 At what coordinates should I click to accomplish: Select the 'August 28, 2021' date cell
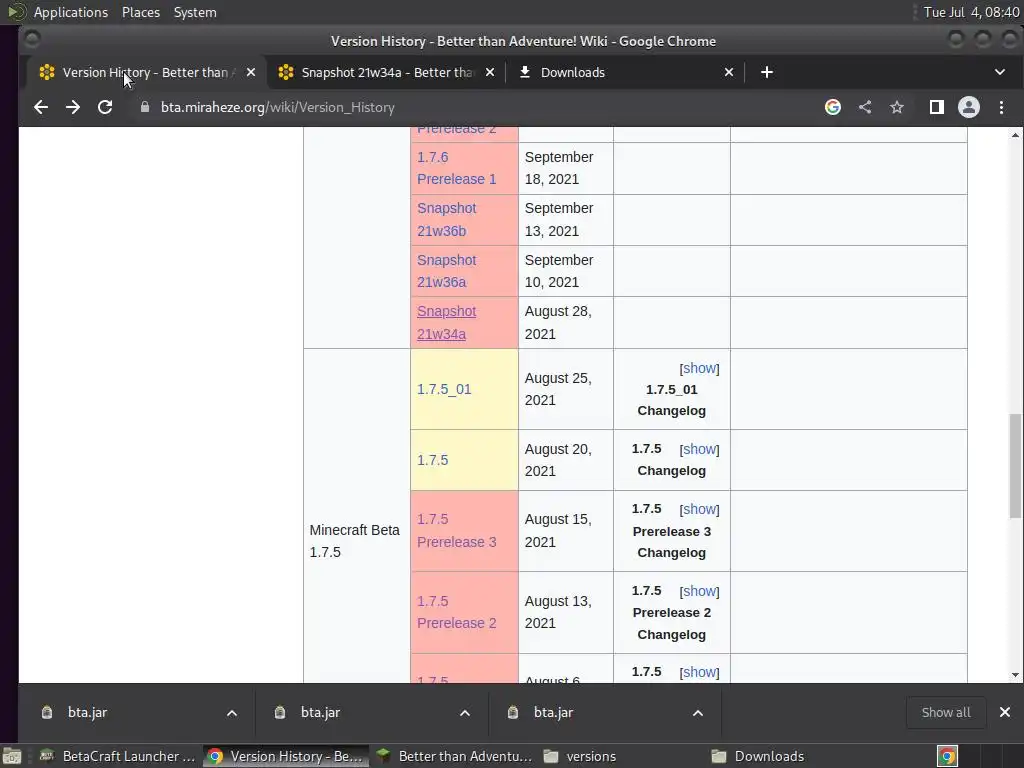click(566, 323)
